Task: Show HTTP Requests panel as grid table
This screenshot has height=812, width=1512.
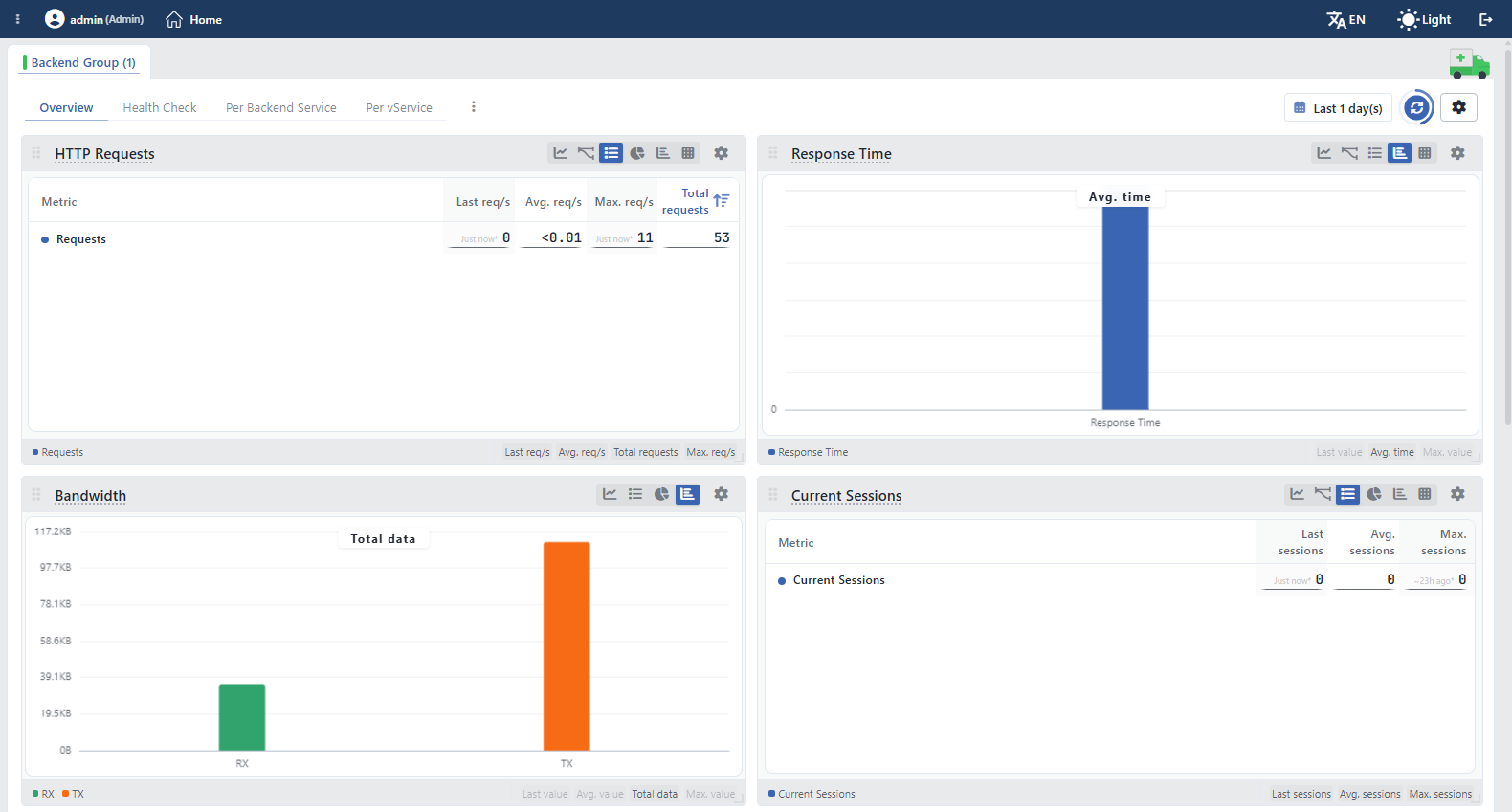Action: click(688, 153)
